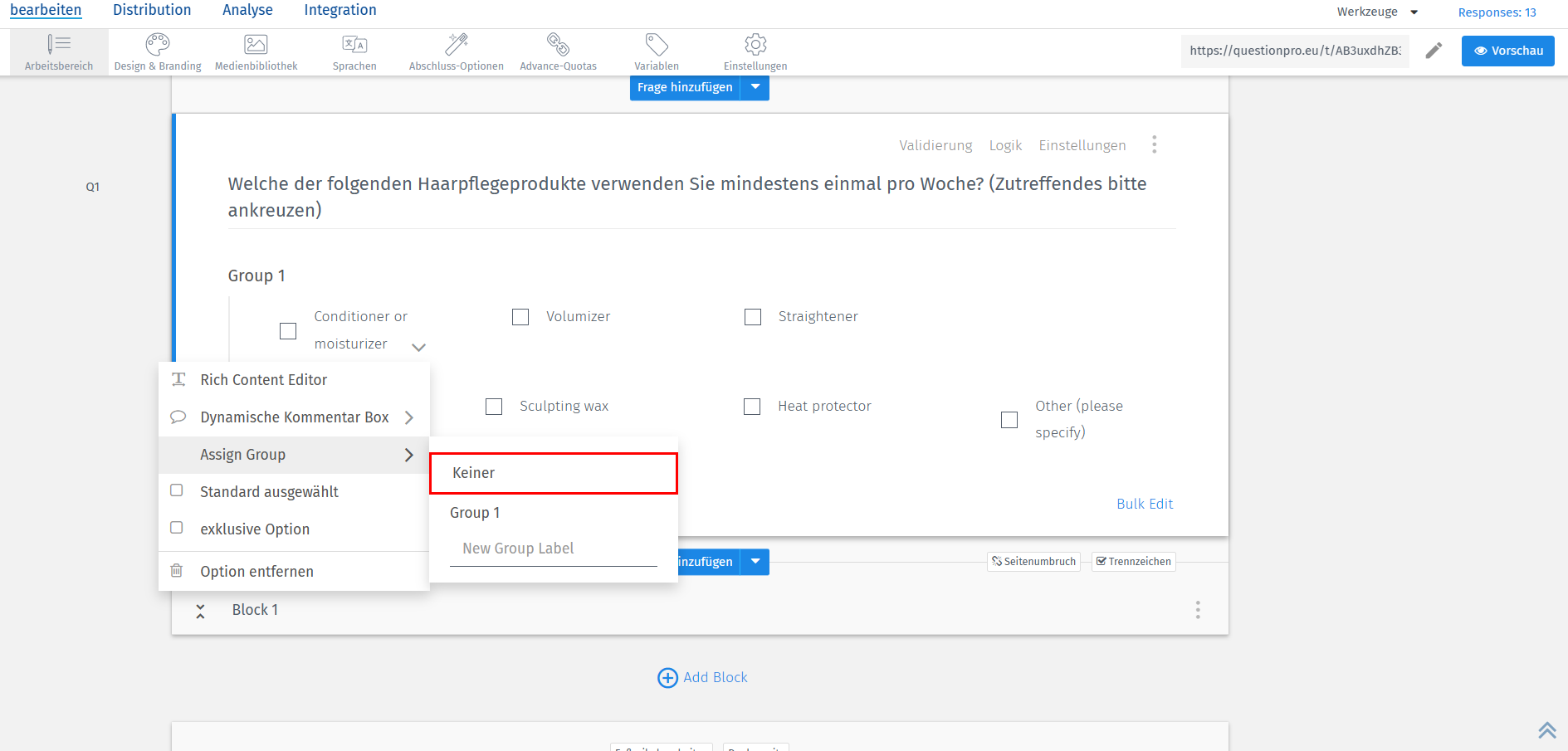Select Keiner in the Assign Group submenu

coord(553,473)
